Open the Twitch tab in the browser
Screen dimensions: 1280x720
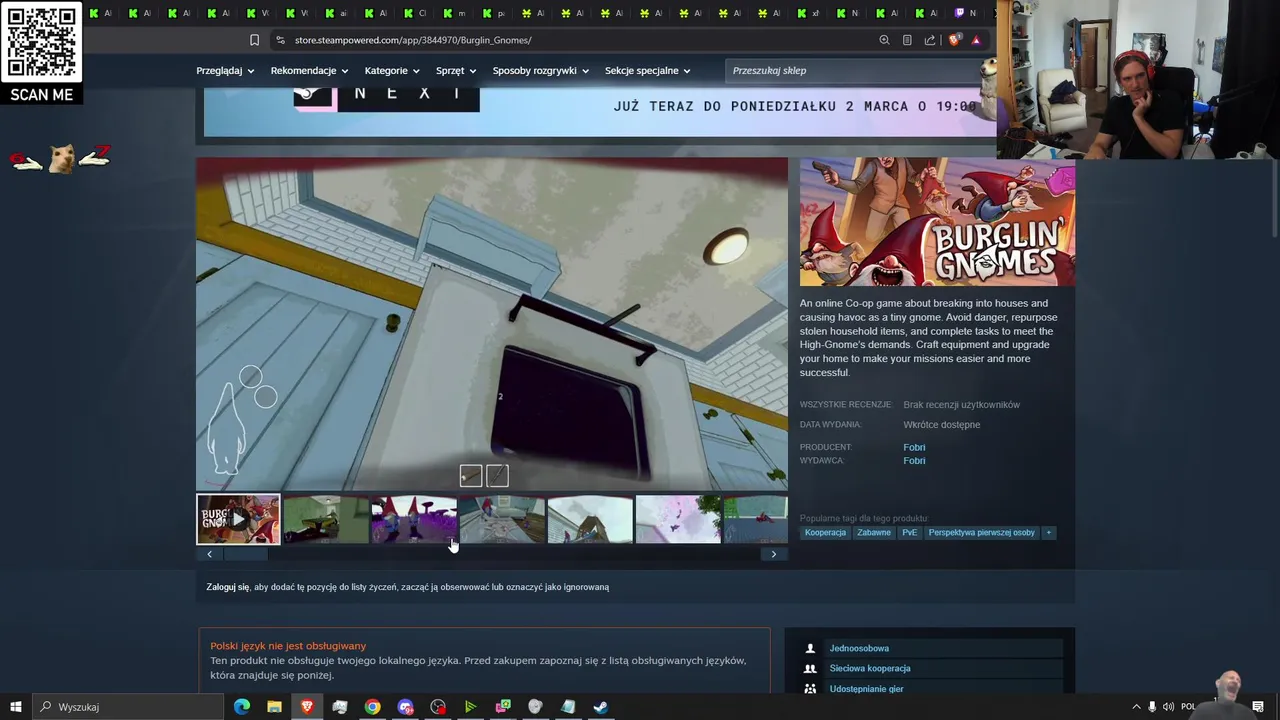coord(965,13)
